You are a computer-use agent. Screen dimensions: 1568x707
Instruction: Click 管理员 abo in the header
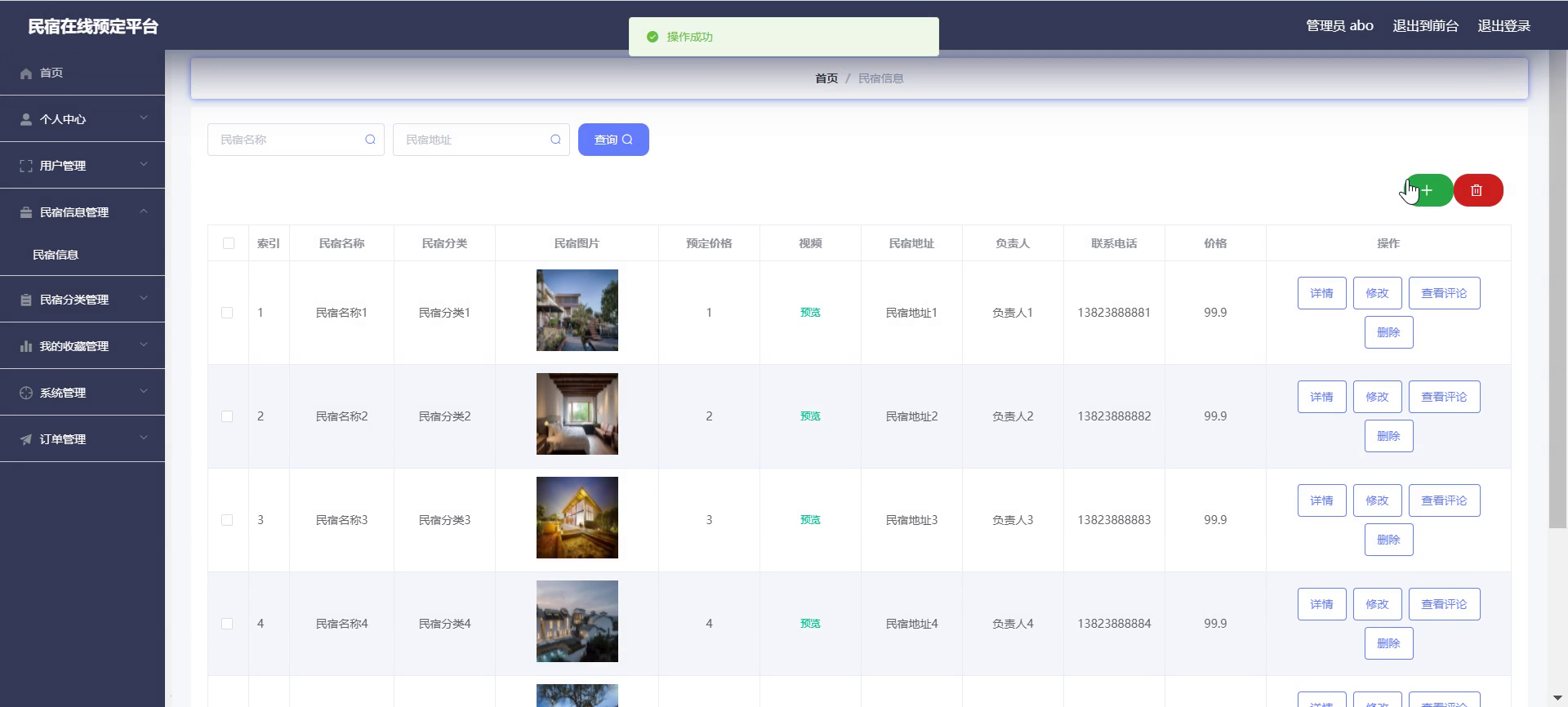pyautogui.click(x=1339, y=26)
